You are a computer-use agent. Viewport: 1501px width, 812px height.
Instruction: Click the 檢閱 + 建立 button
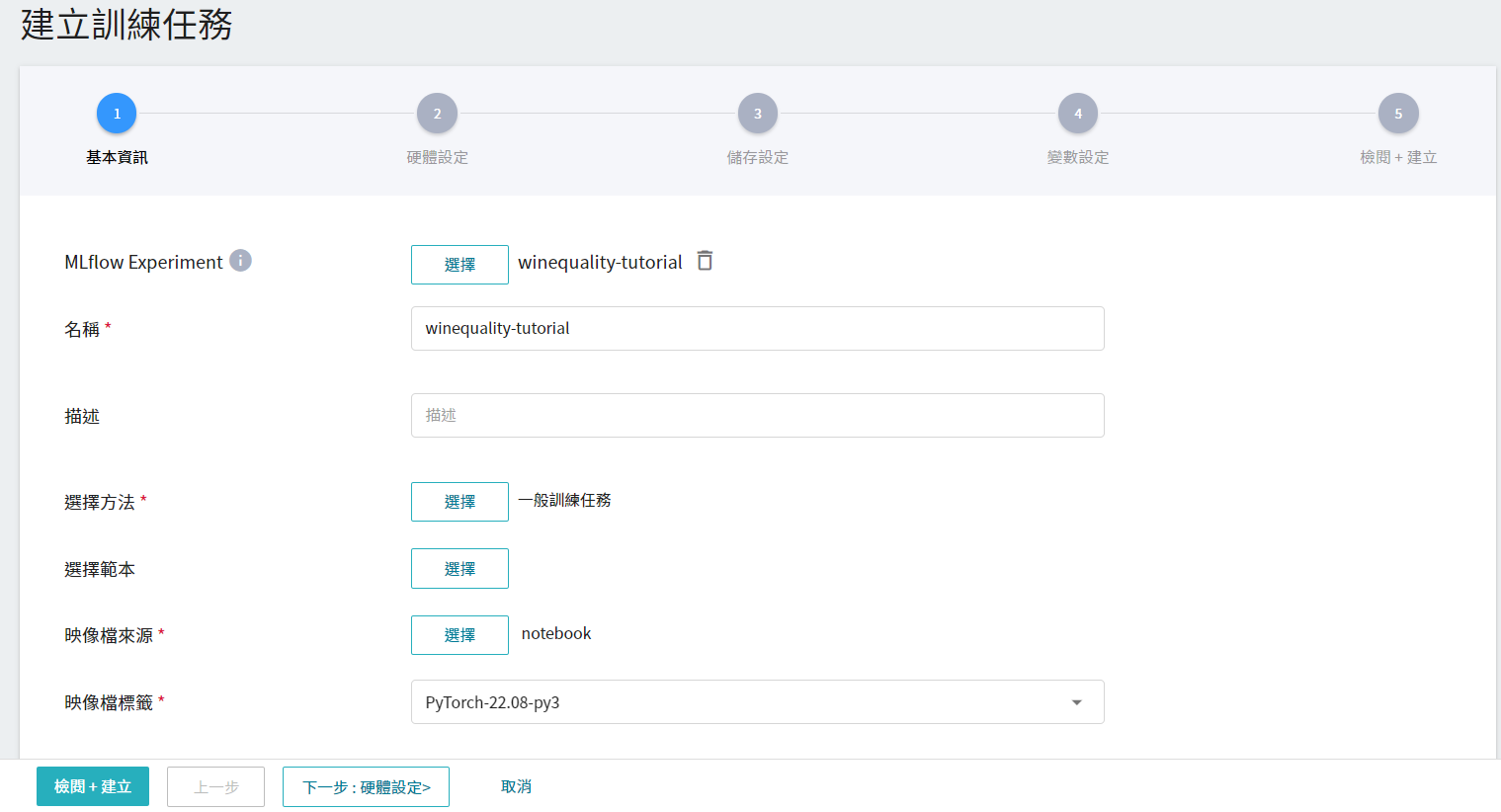(x=93, y=786)
